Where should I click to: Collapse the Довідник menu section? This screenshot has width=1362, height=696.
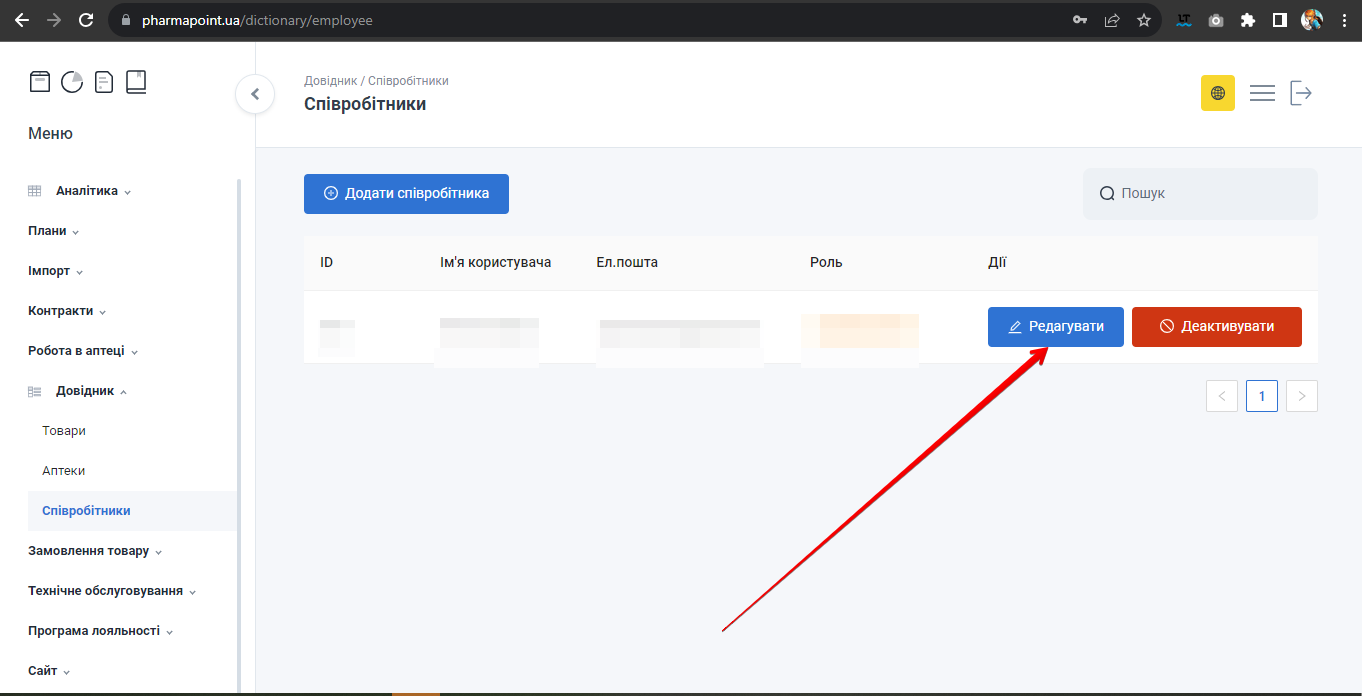click(x=85, y=391)
